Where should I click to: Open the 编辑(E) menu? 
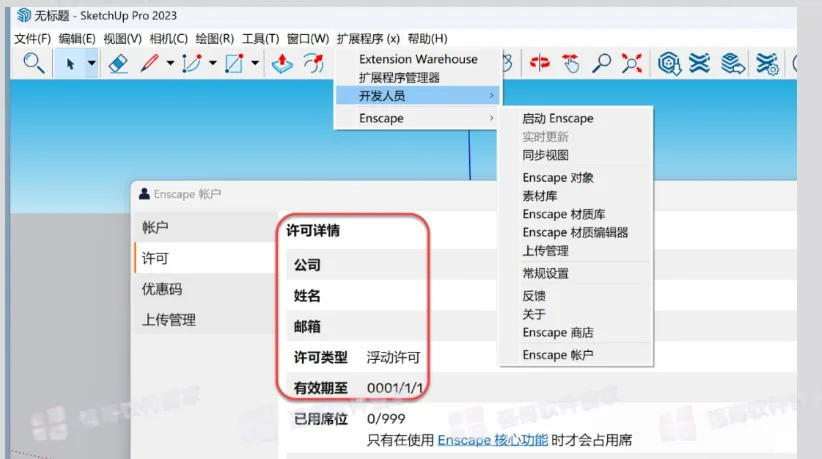(77, 39)
